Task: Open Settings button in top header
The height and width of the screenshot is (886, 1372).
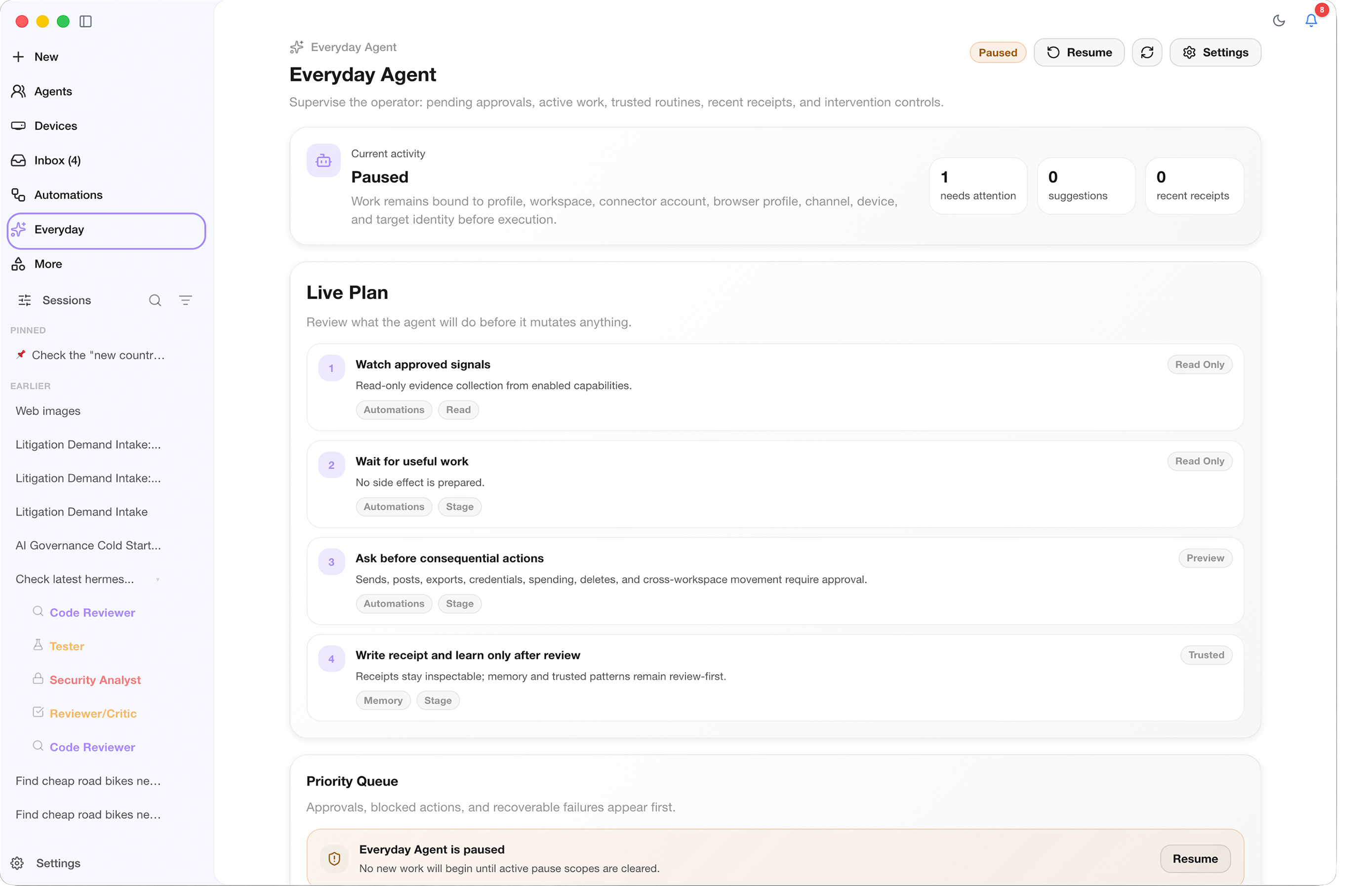Action: click(1215, 52)
